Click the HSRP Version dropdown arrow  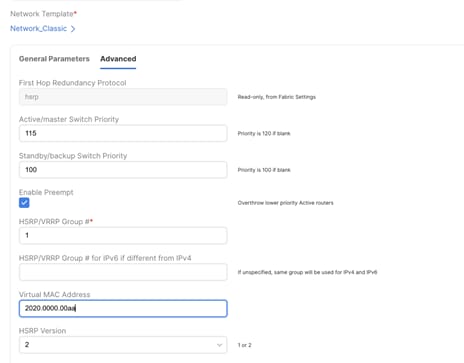[219, 345]
